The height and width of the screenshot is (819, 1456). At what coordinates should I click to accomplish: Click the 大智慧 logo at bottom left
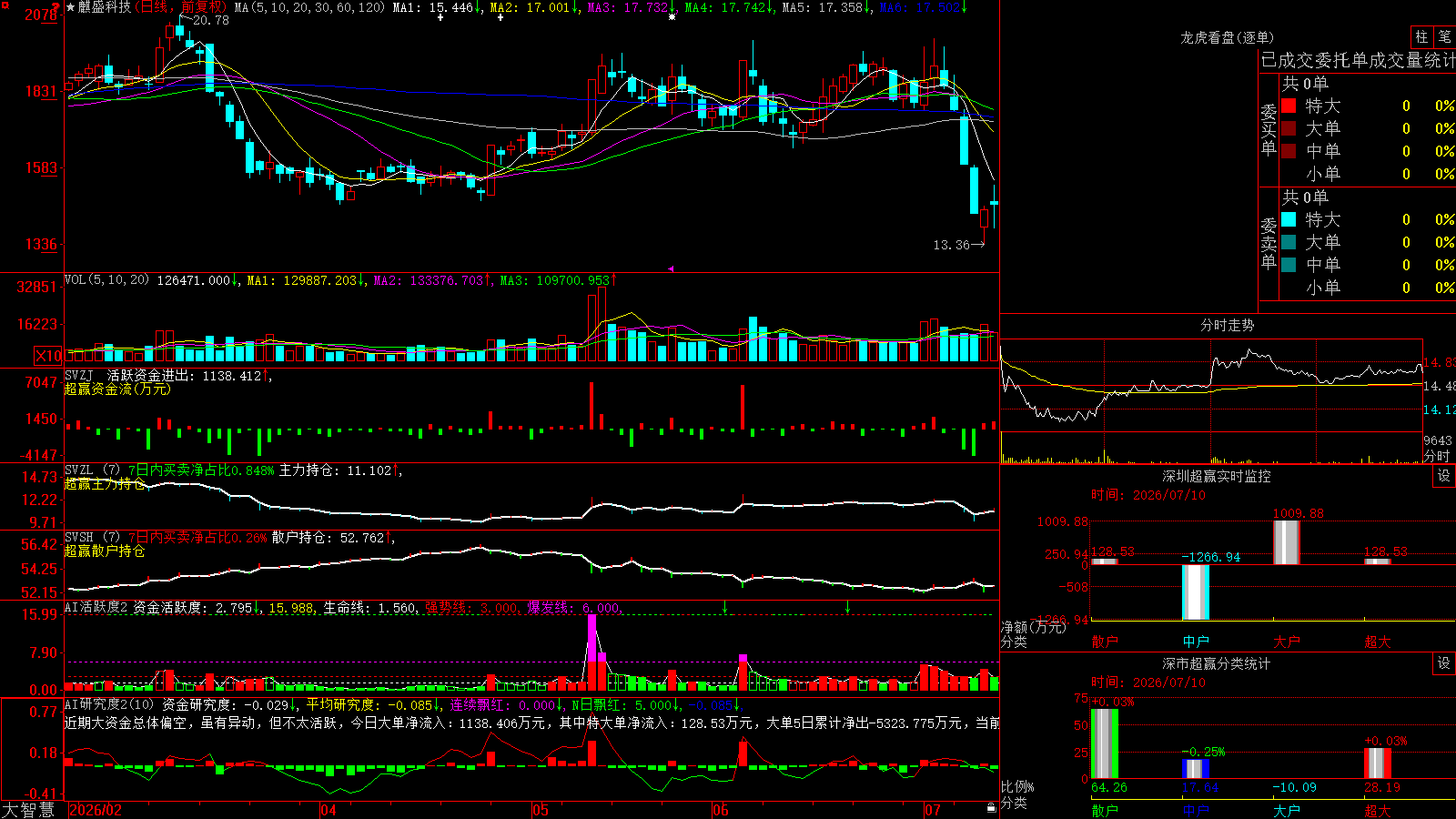pyautogui.click(x=28, y=810)
